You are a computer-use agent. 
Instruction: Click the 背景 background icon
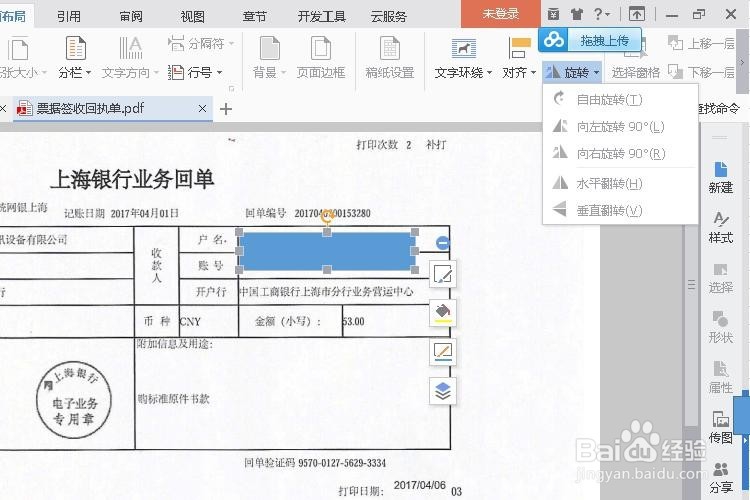(x=269, y=48)
